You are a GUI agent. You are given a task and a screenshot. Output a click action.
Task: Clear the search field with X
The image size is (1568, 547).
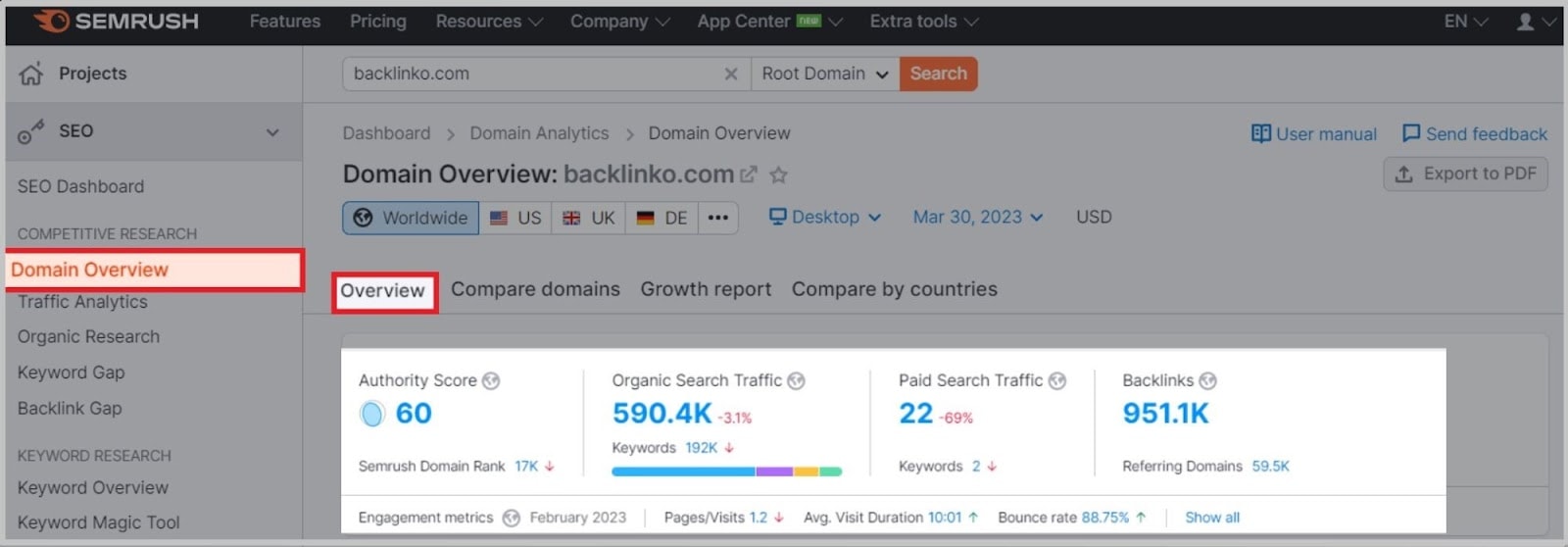coord(731,74)
